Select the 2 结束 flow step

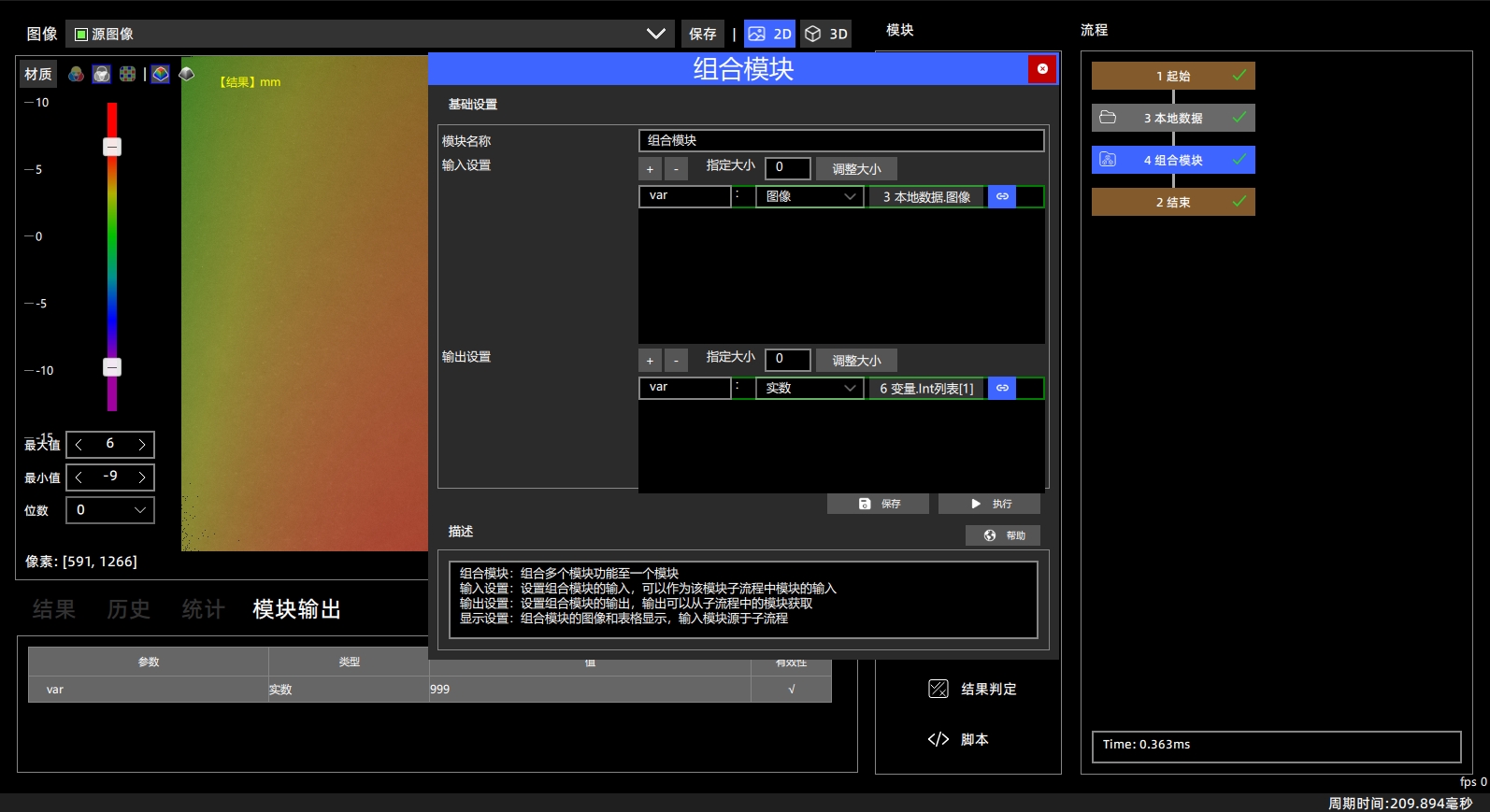click(1173, 202)
